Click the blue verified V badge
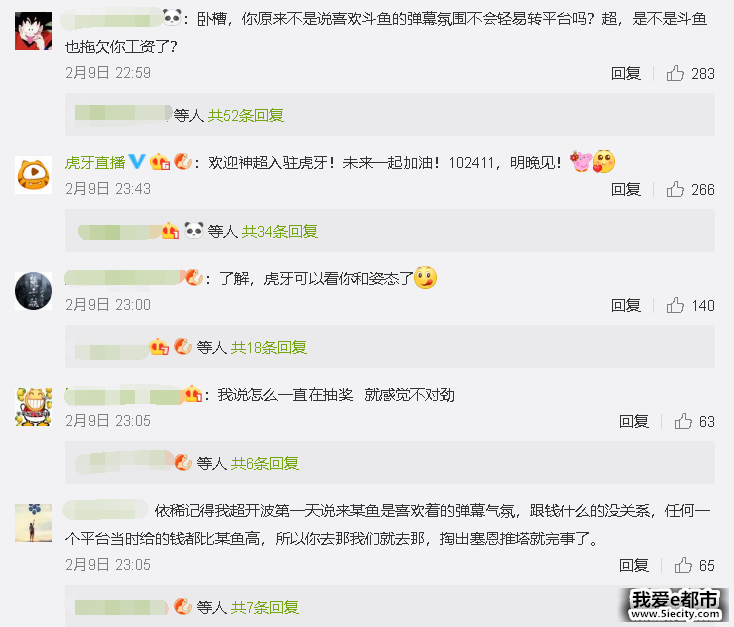734x627 pixels. click(x=137, y=162)
